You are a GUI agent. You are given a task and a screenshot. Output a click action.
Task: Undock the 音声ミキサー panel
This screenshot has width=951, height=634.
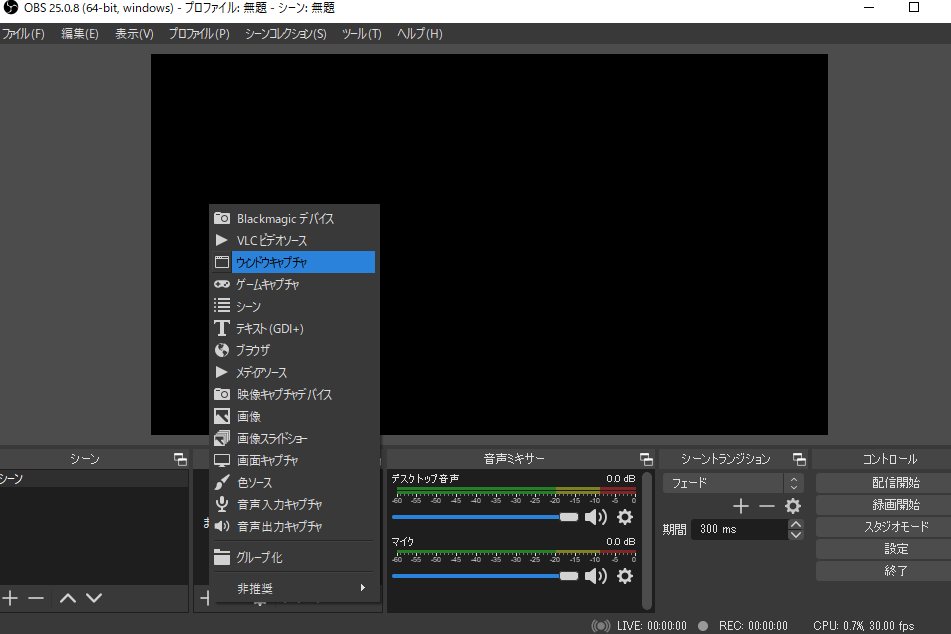(646, 459)
